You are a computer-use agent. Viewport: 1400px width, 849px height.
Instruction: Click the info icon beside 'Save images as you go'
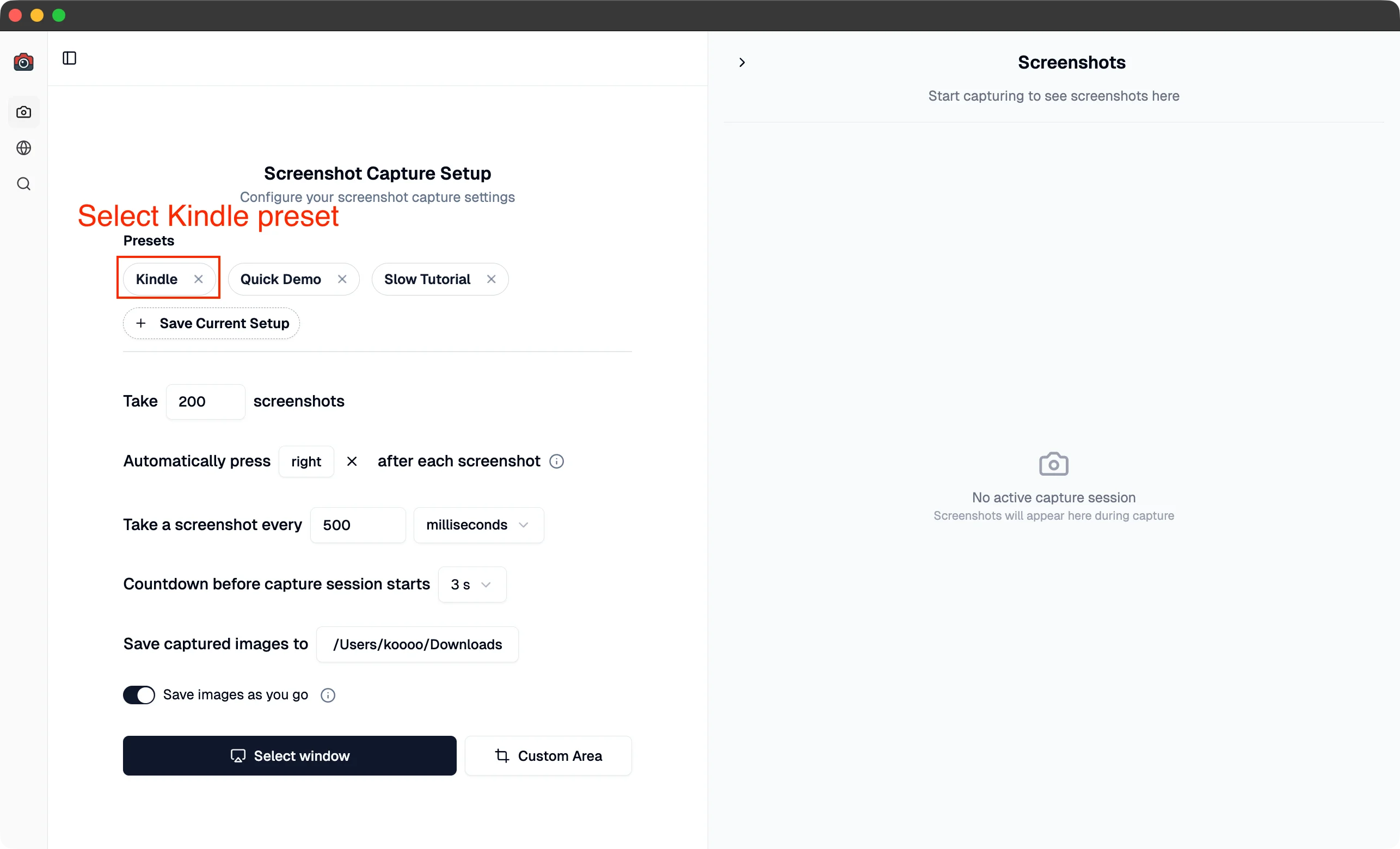pos(327,695)
